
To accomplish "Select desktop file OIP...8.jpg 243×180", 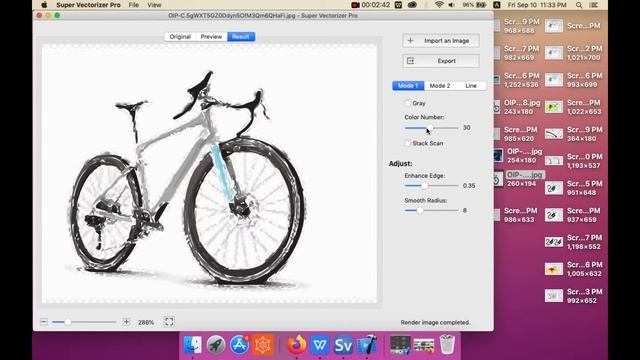I will coord(516,107).
